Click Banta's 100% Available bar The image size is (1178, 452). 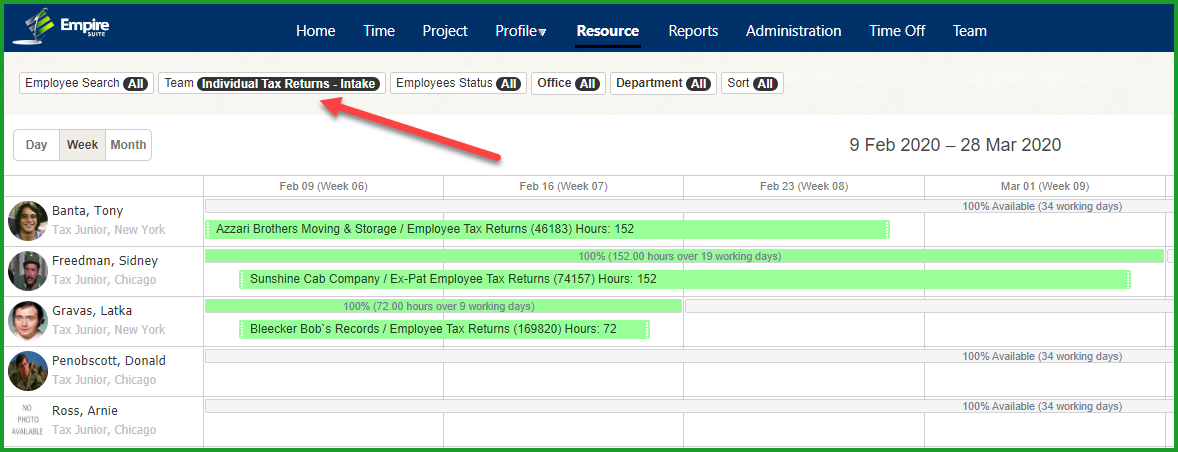688,206
